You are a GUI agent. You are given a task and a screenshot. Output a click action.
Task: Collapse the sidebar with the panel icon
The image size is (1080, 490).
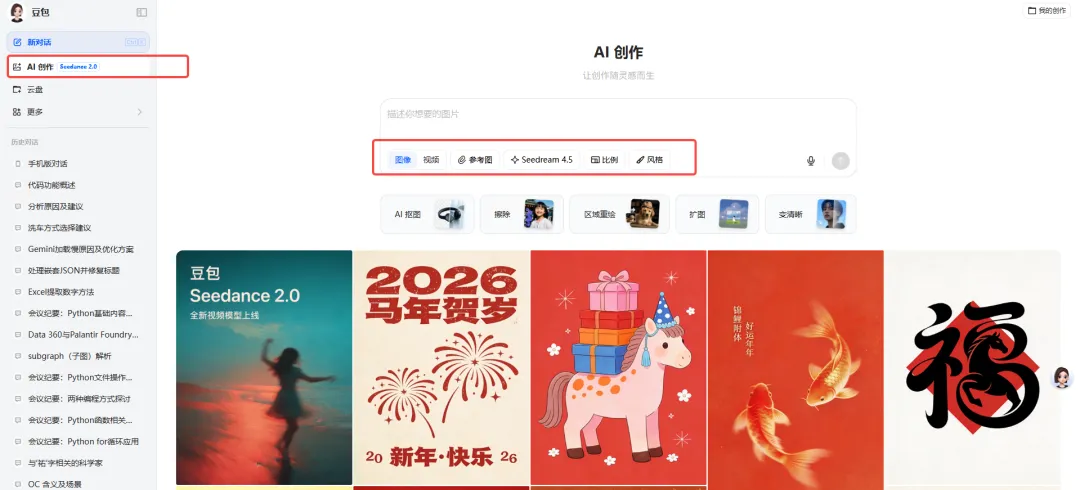(x=142, y=12)
